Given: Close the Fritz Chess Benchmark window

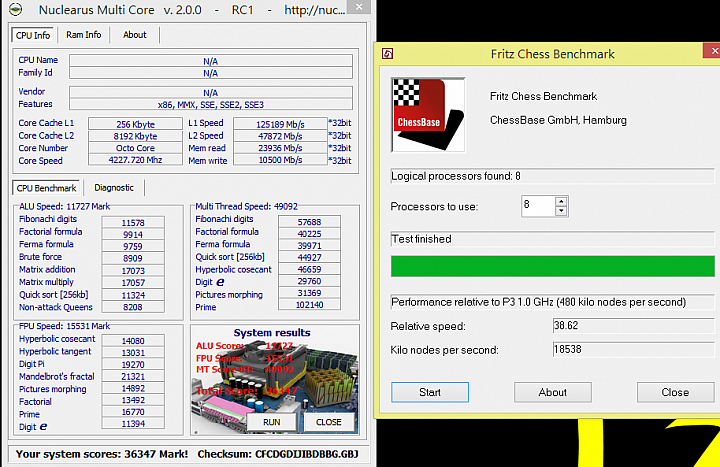Looking at the screenshot, I should coord(713,51).
